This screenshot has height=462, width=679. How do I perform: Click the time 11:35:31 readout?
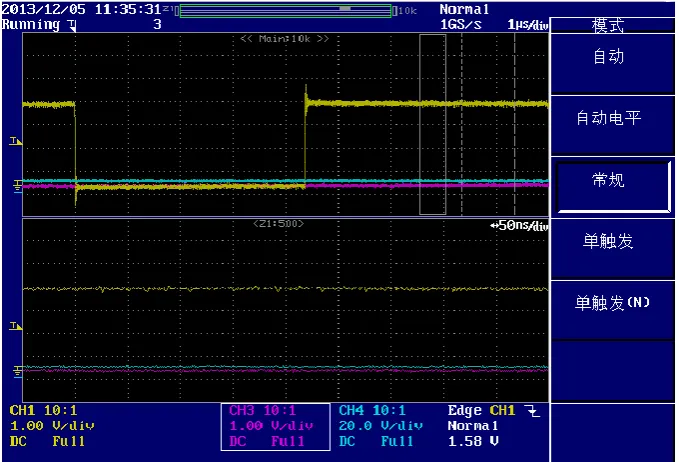coord(128,9)
